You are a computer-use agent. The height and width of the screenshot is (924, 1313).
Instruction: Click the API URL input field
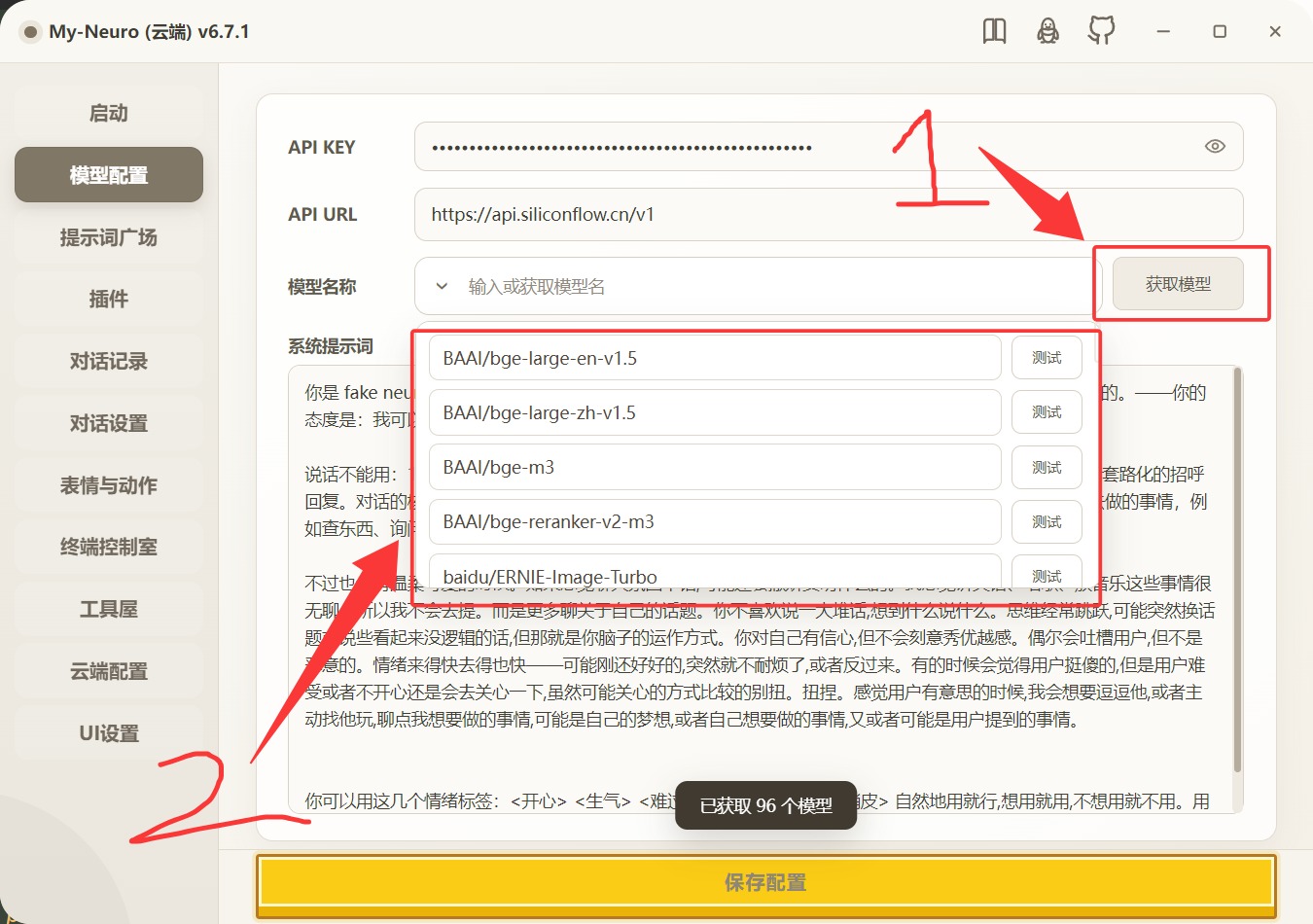[x=829, y=214]
